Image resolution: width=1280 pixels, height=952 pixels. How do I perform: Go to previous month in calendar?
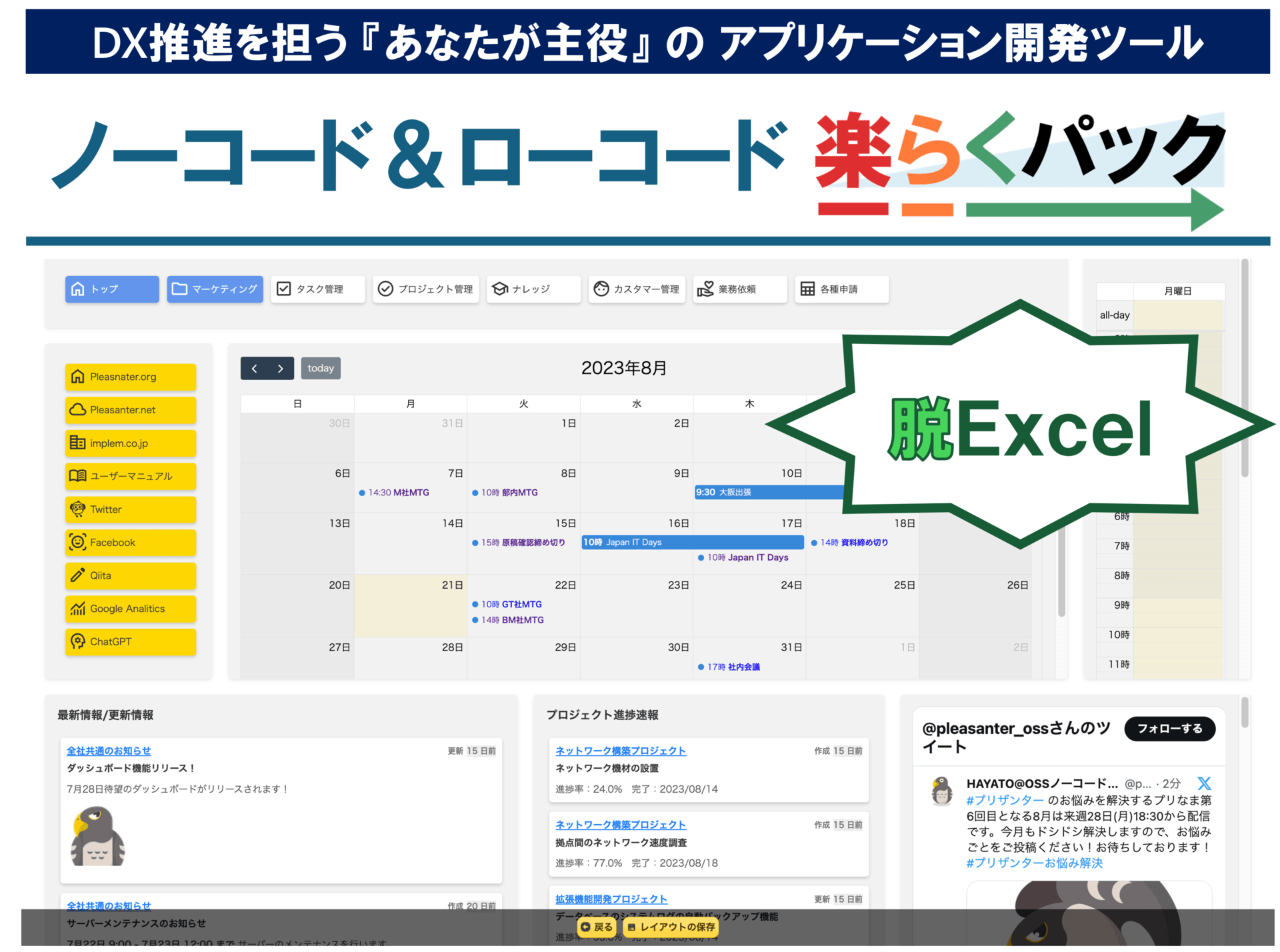[x=254, y=368]
